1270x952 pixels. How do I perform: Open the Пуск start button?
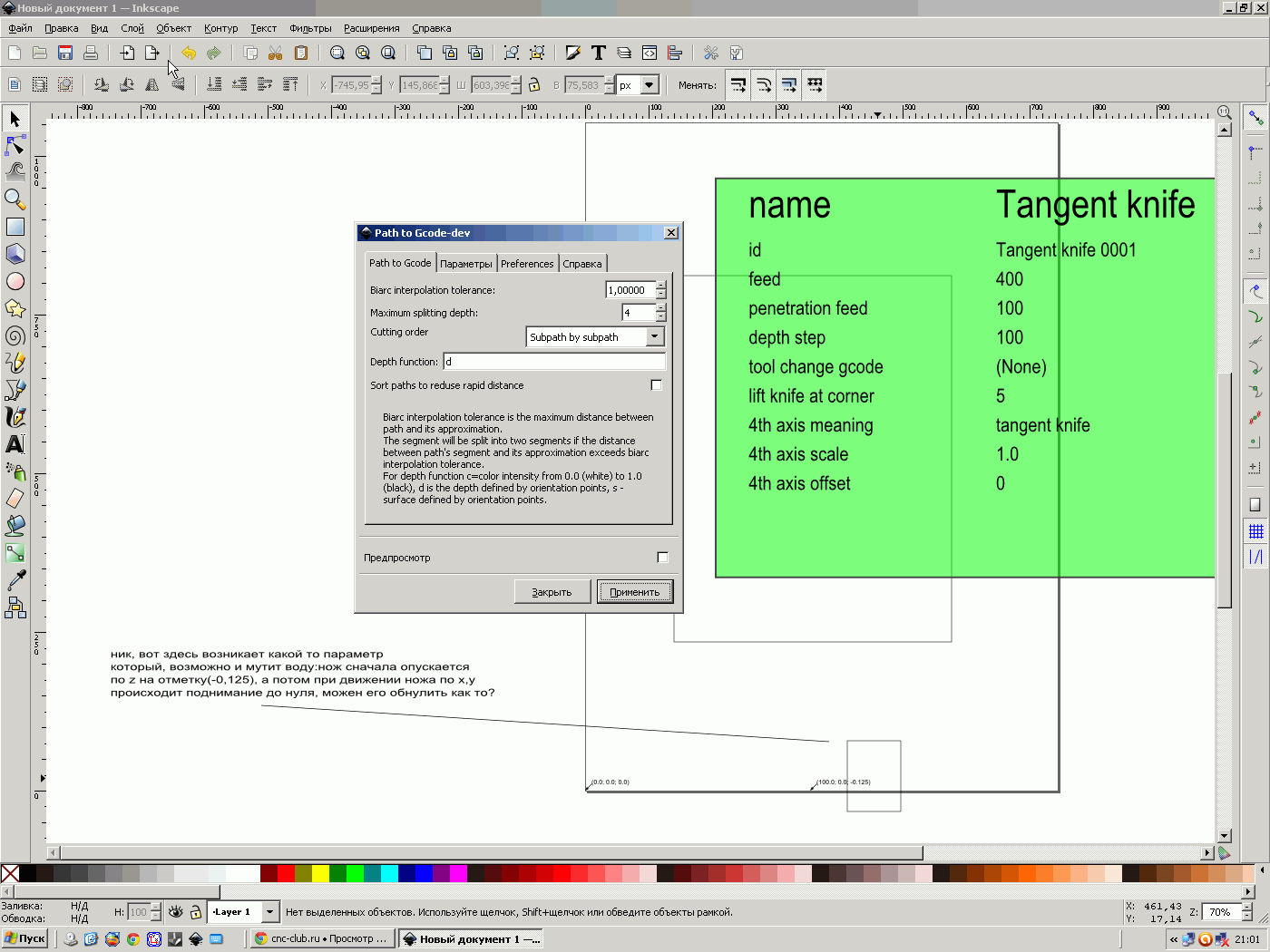25,939
